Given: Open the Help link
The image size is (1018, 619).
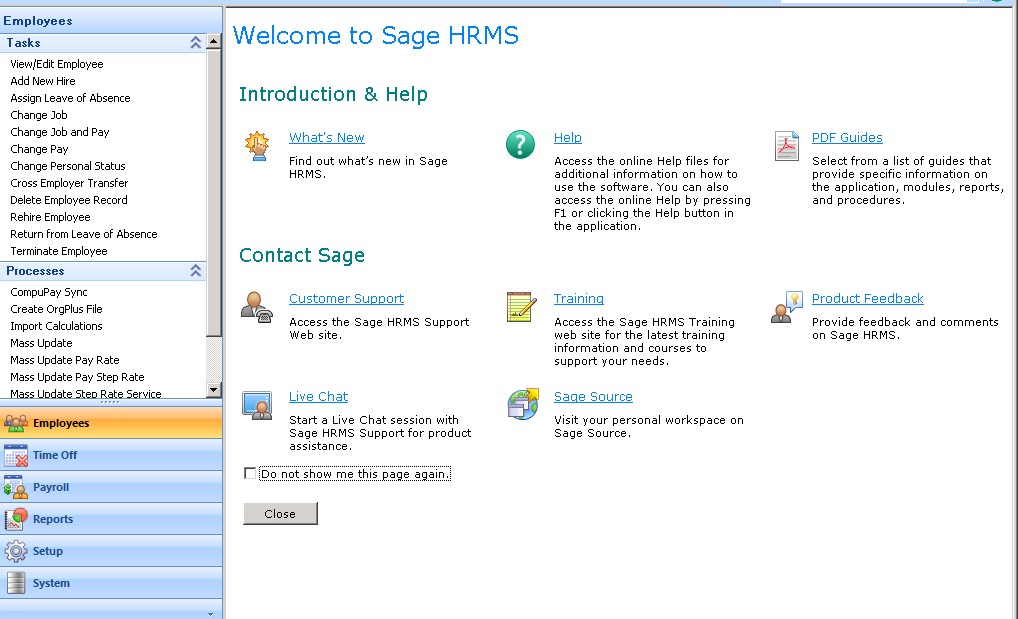Looking at the screenshot, I should (x=567, y=138).
